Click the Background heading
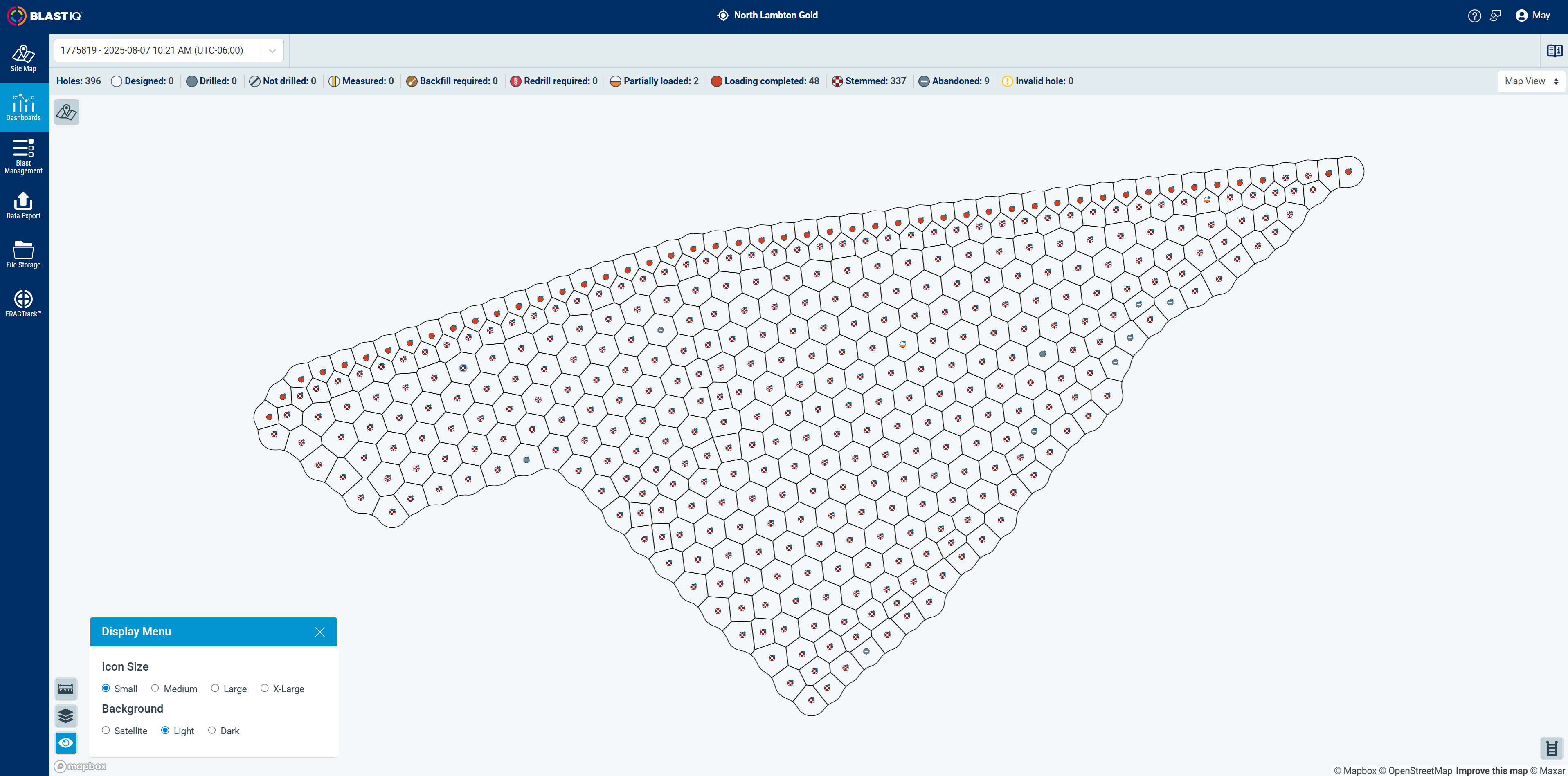Screen dimensions: 1568x776 point(132,709)
